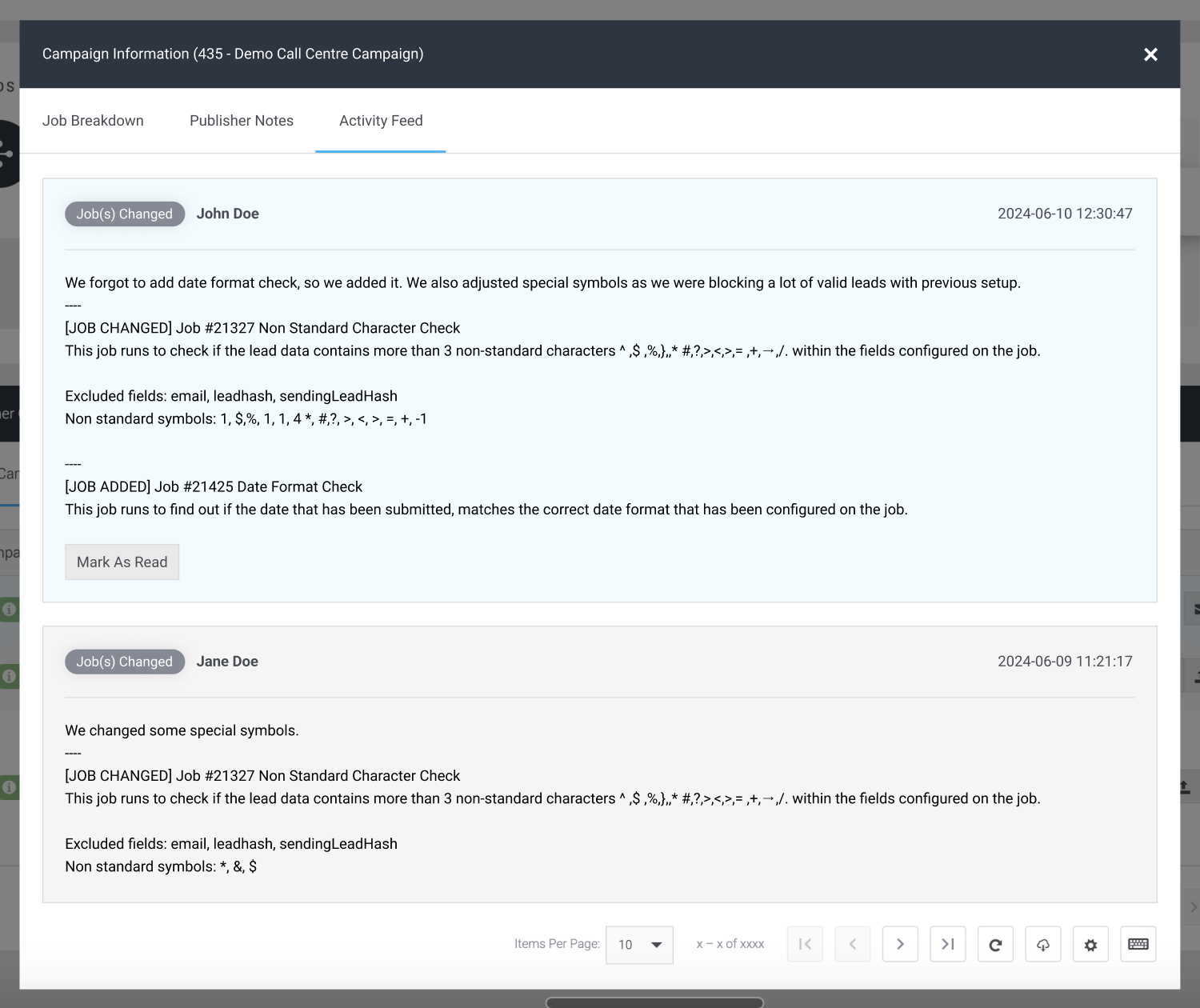Click the keyboard shortcuts icon

[1138, 945]
